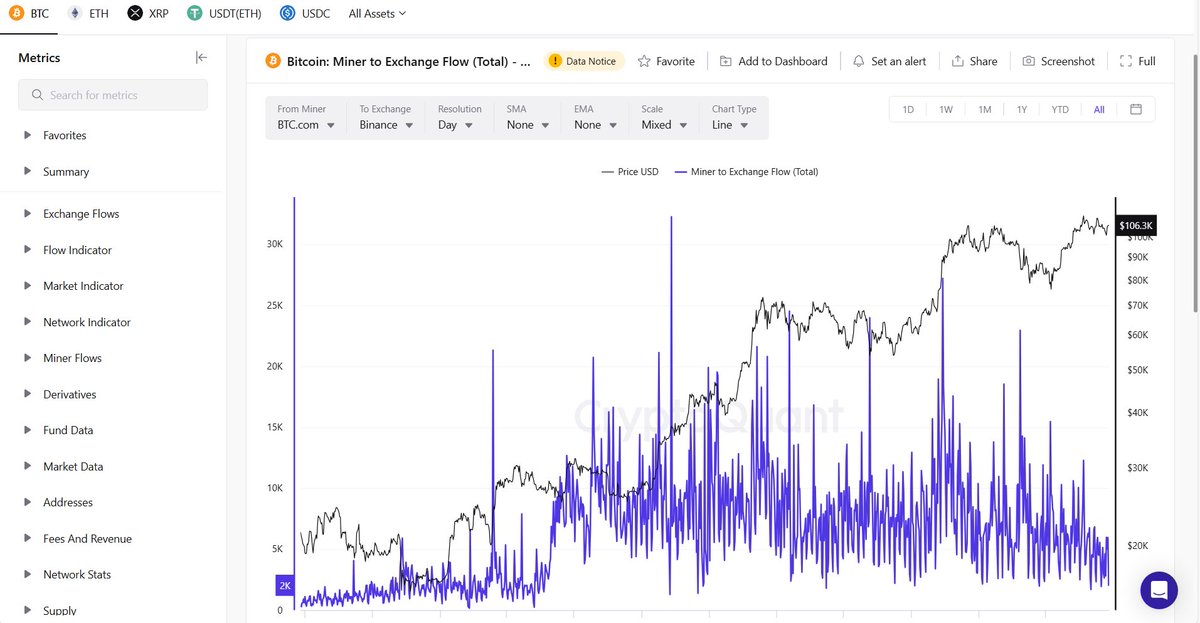This screenshot has height=623, width=1200.
Task: Select the All time range
Action: 1099,110
